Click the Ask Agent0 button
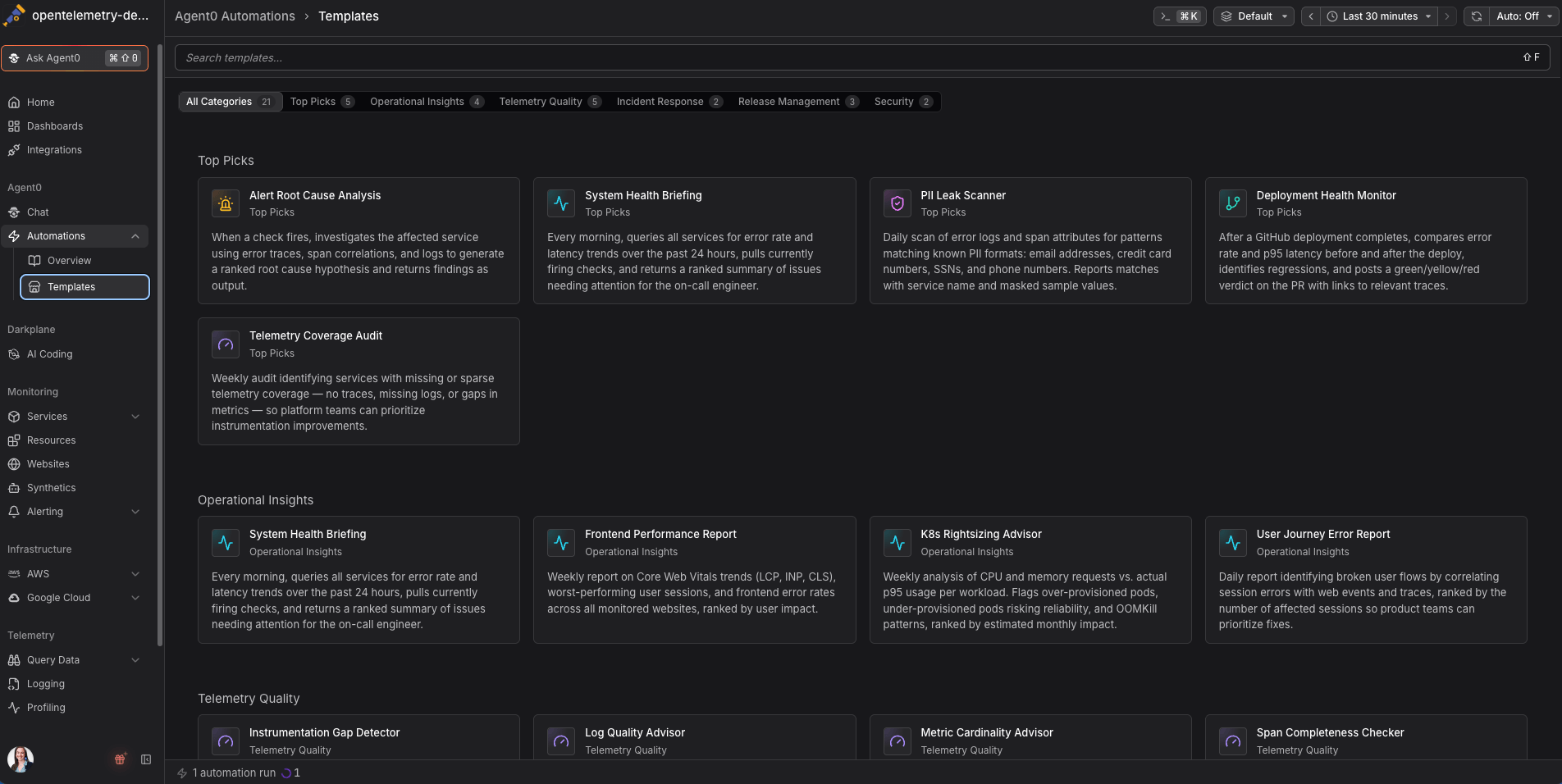This screenshot has height=784, width=1562. 75,58
